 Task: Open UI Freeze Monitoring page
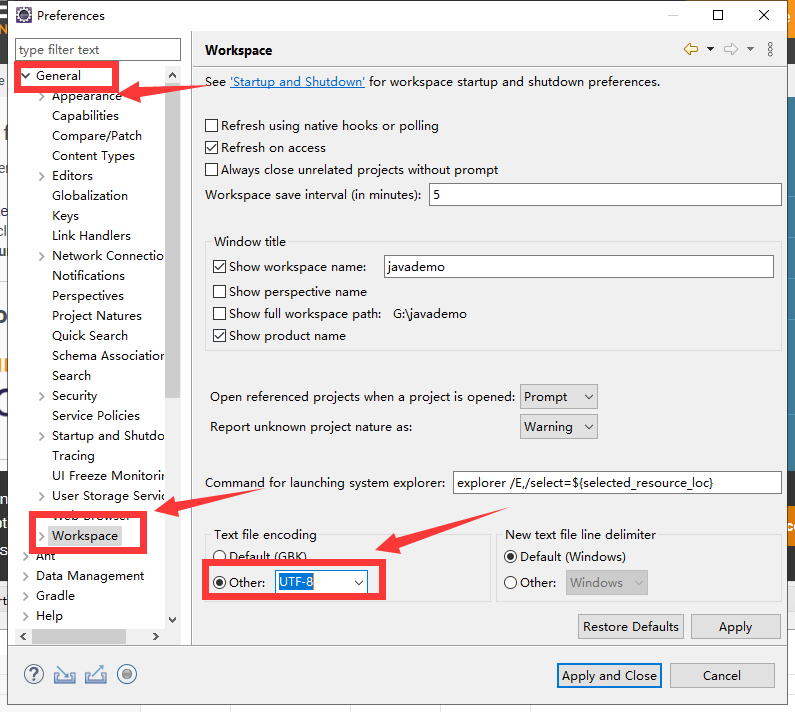pos(108,476)
